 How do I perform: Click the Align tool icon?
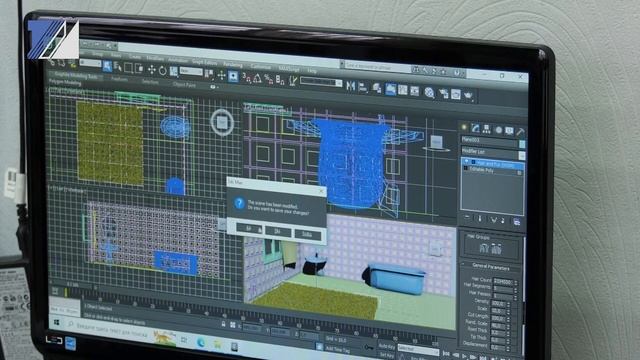pos(363,87)
